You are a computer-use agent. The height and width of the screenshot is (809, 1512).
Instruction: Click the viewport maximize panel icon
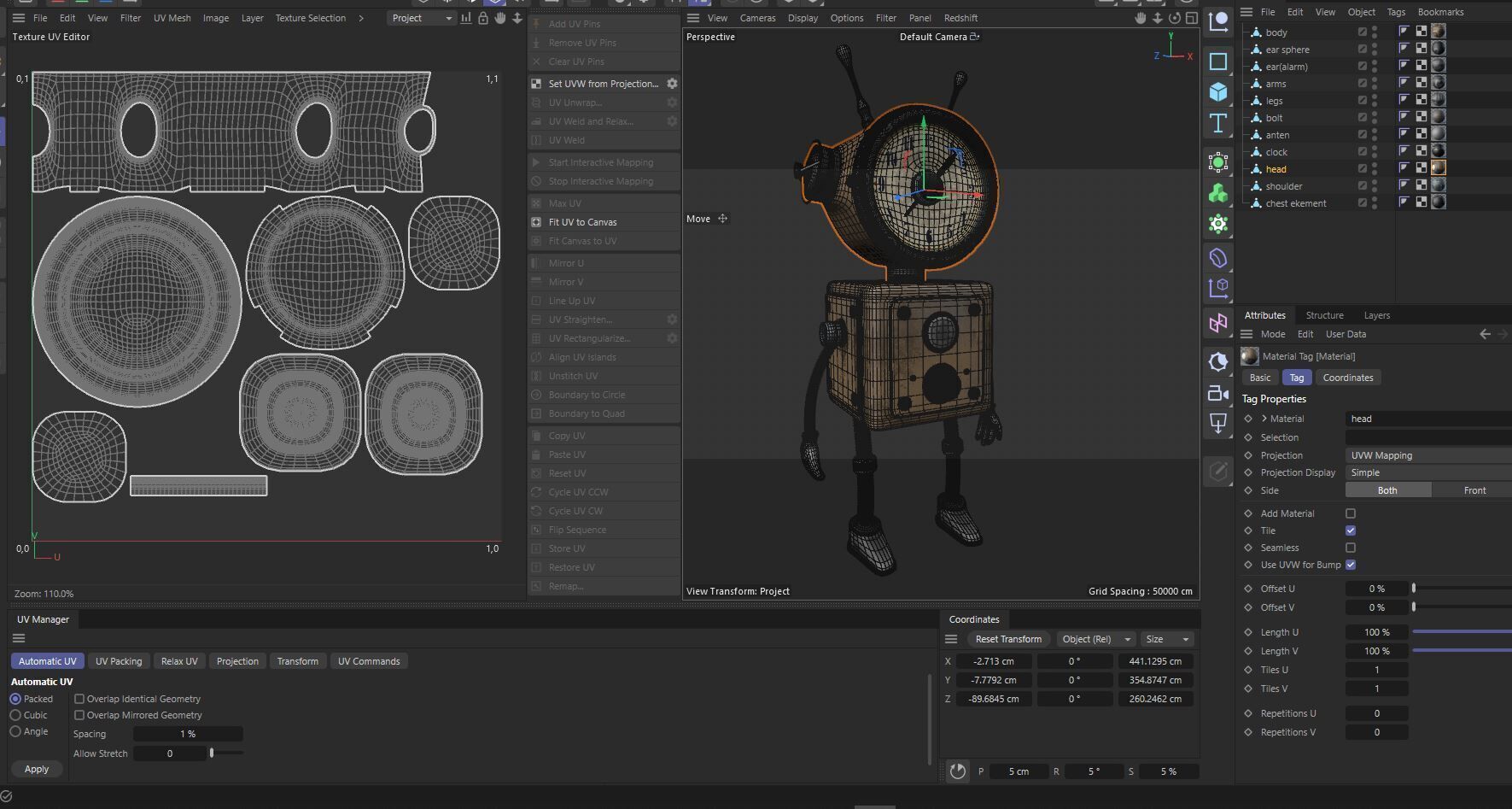click(1192, 18)
